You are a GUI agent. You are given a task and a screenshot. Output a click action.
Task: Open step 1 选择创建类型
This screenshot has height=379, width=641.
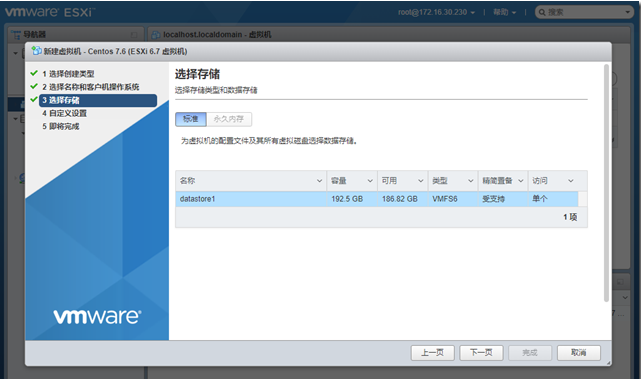pyautogui.click(x=68, y=74)
